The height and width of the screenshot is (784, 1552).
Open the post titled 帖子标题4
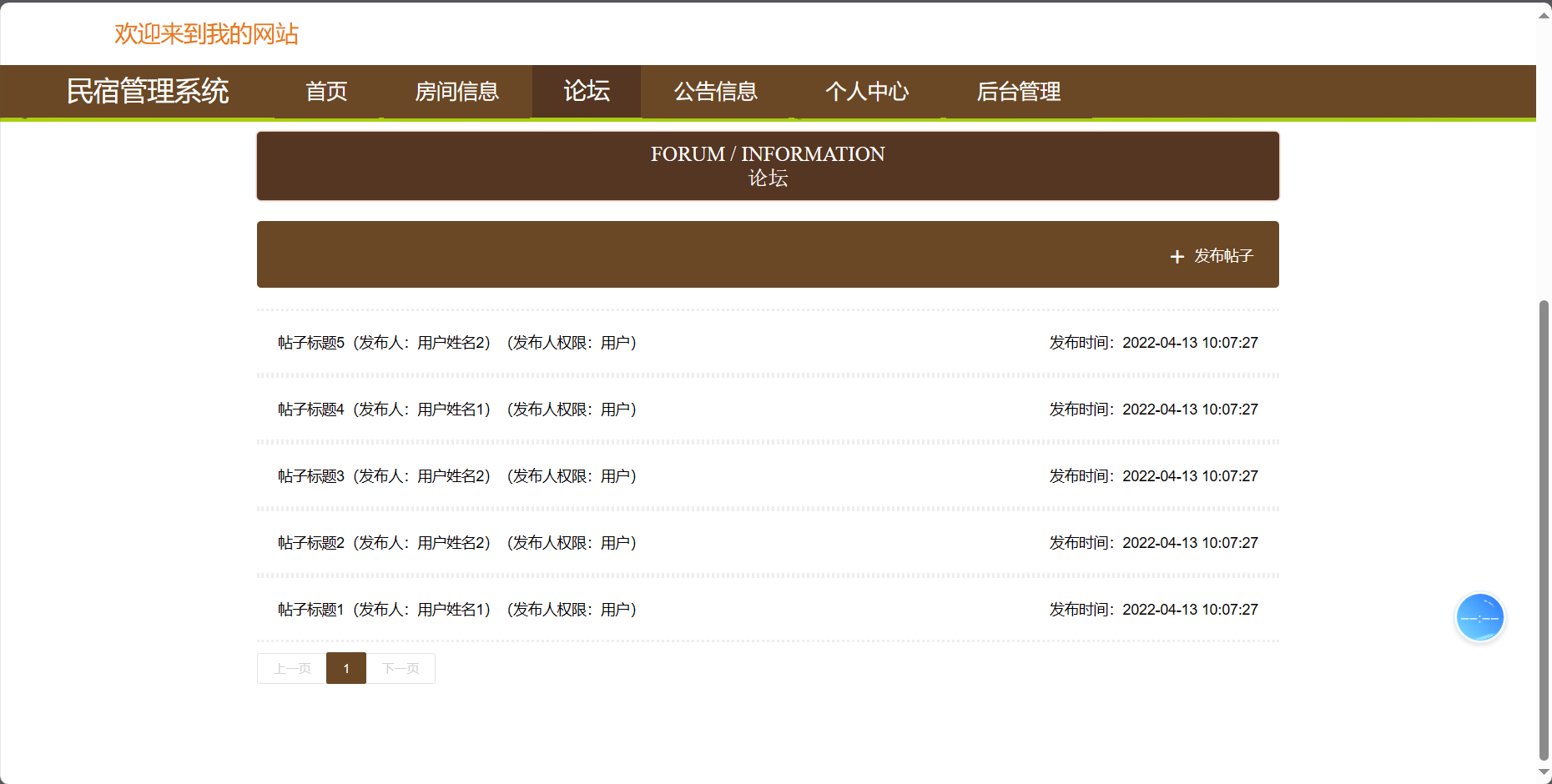point(310,410)
